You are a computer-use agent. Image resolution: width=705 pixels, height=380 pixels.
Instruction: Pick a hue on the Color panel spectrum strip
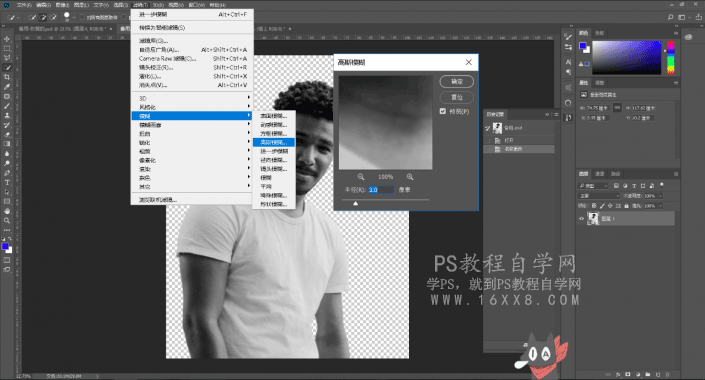670,58
